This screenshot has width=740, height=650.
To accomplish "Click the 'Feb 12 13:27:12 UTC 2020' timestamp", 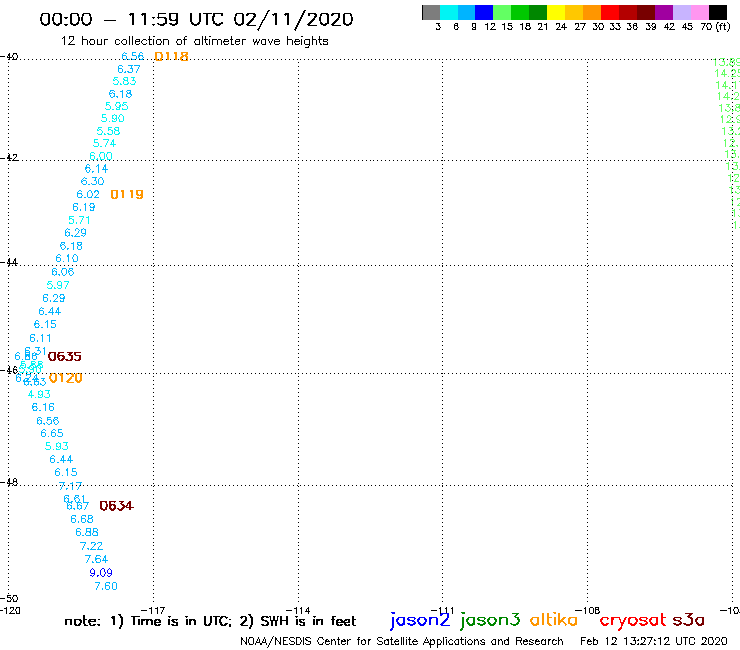I will (654, 641).
